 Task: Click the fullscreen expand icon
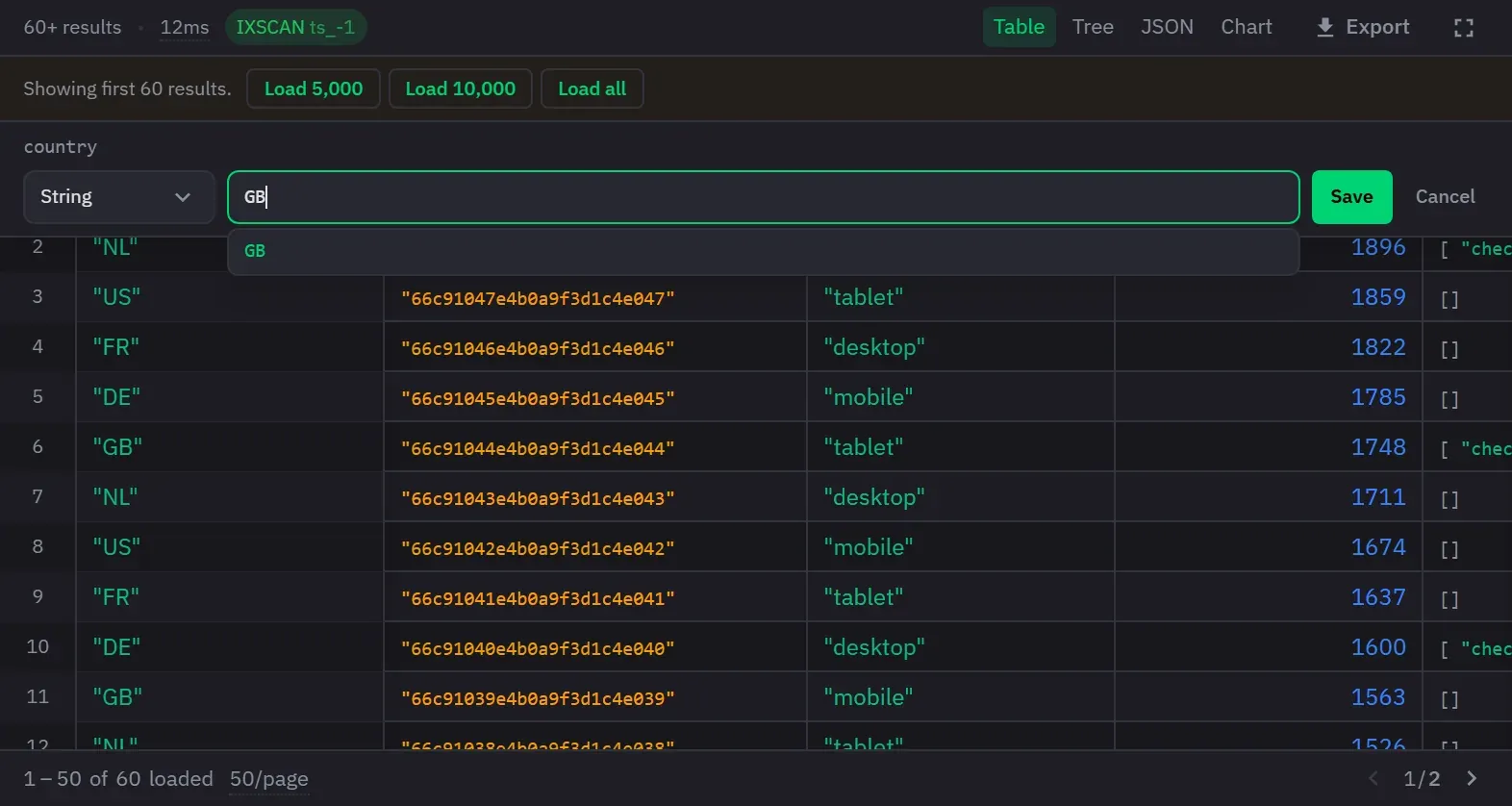(1463, 28)
